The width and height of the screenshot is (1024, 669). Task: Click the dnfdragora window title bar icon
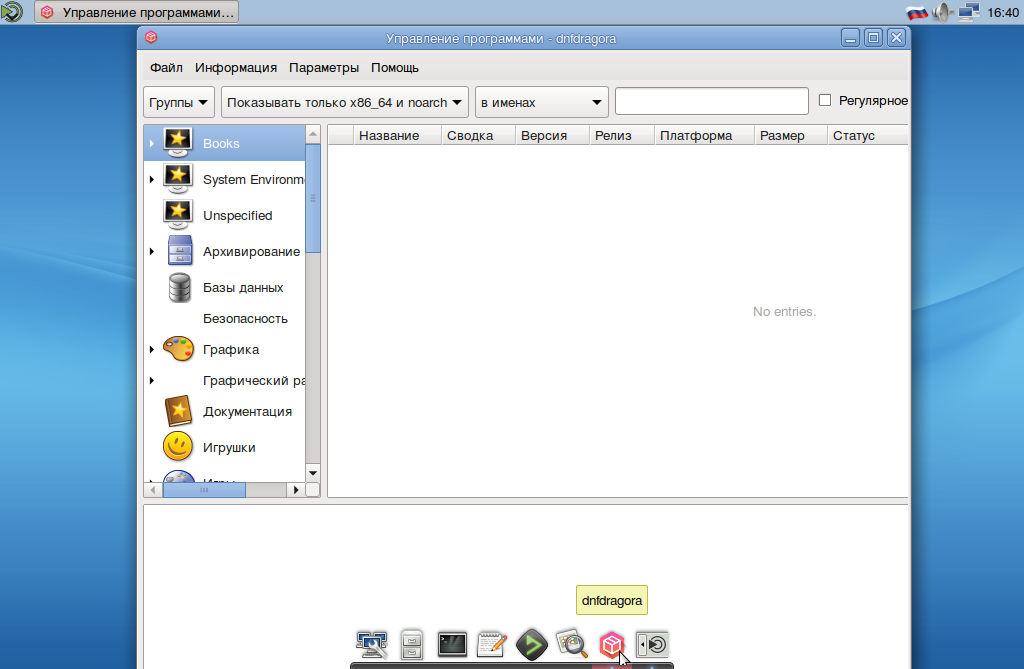(x=151, y=37)
